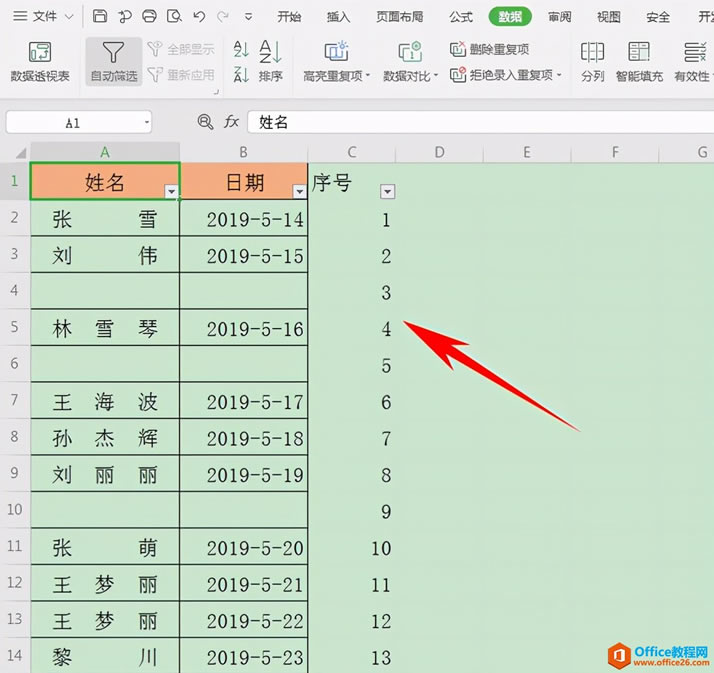Select the 数据 tab

pyautogui.click(x=510, y=17)
